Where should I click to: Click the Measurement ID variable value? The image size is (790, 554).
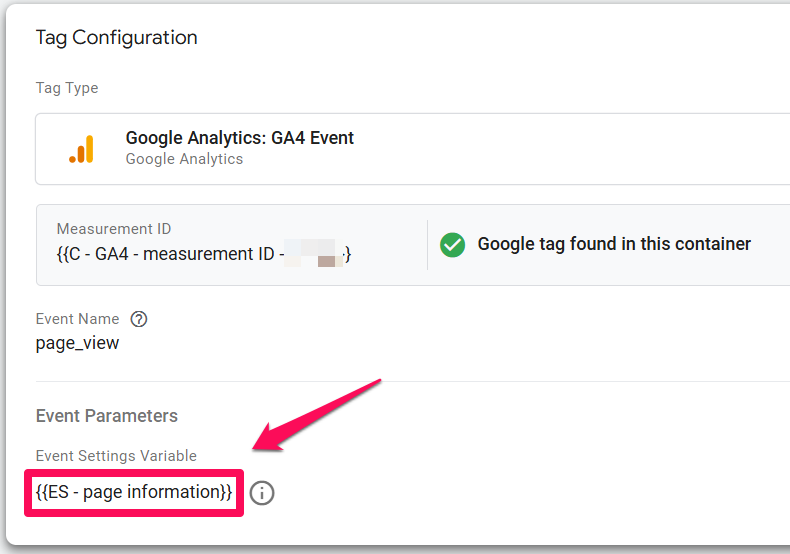tap(204, 254)
